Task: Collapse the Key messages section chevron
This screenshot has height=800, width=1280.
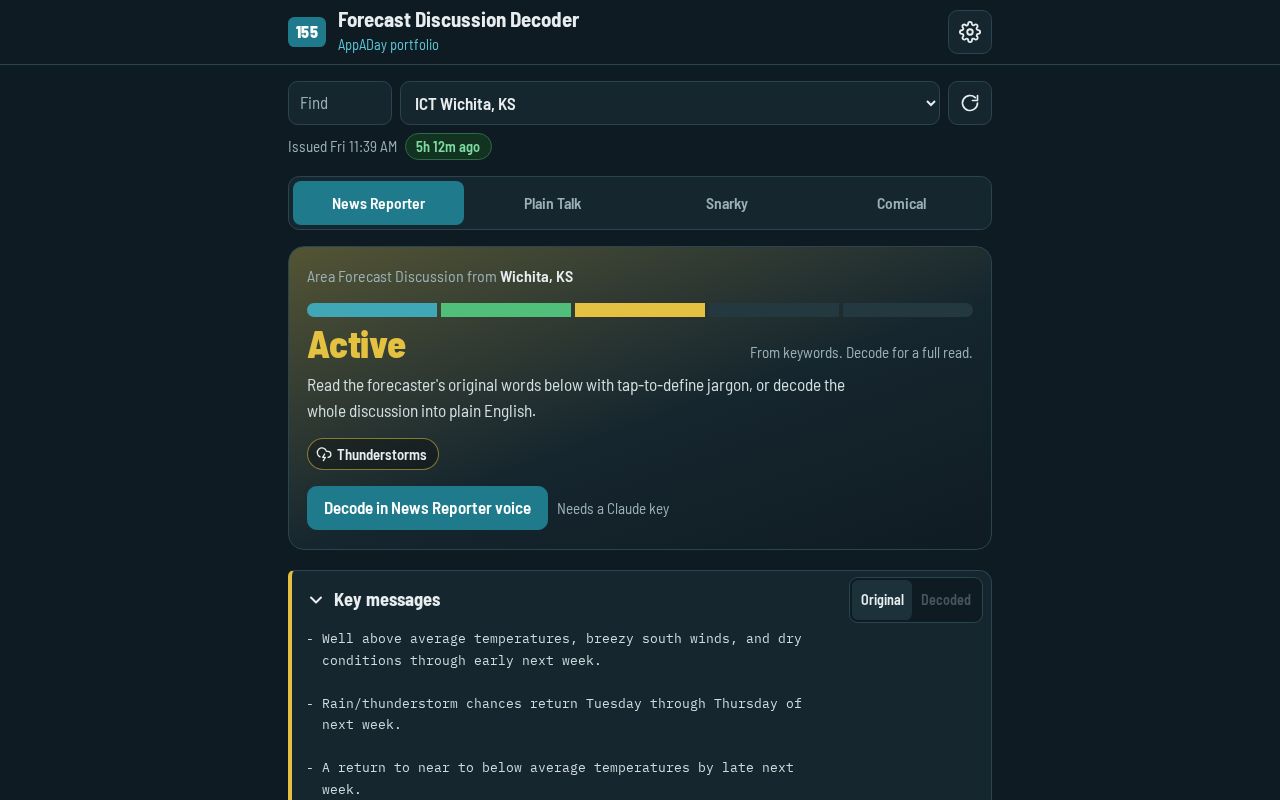Action: pyautogui.click(x=316, y=600)
